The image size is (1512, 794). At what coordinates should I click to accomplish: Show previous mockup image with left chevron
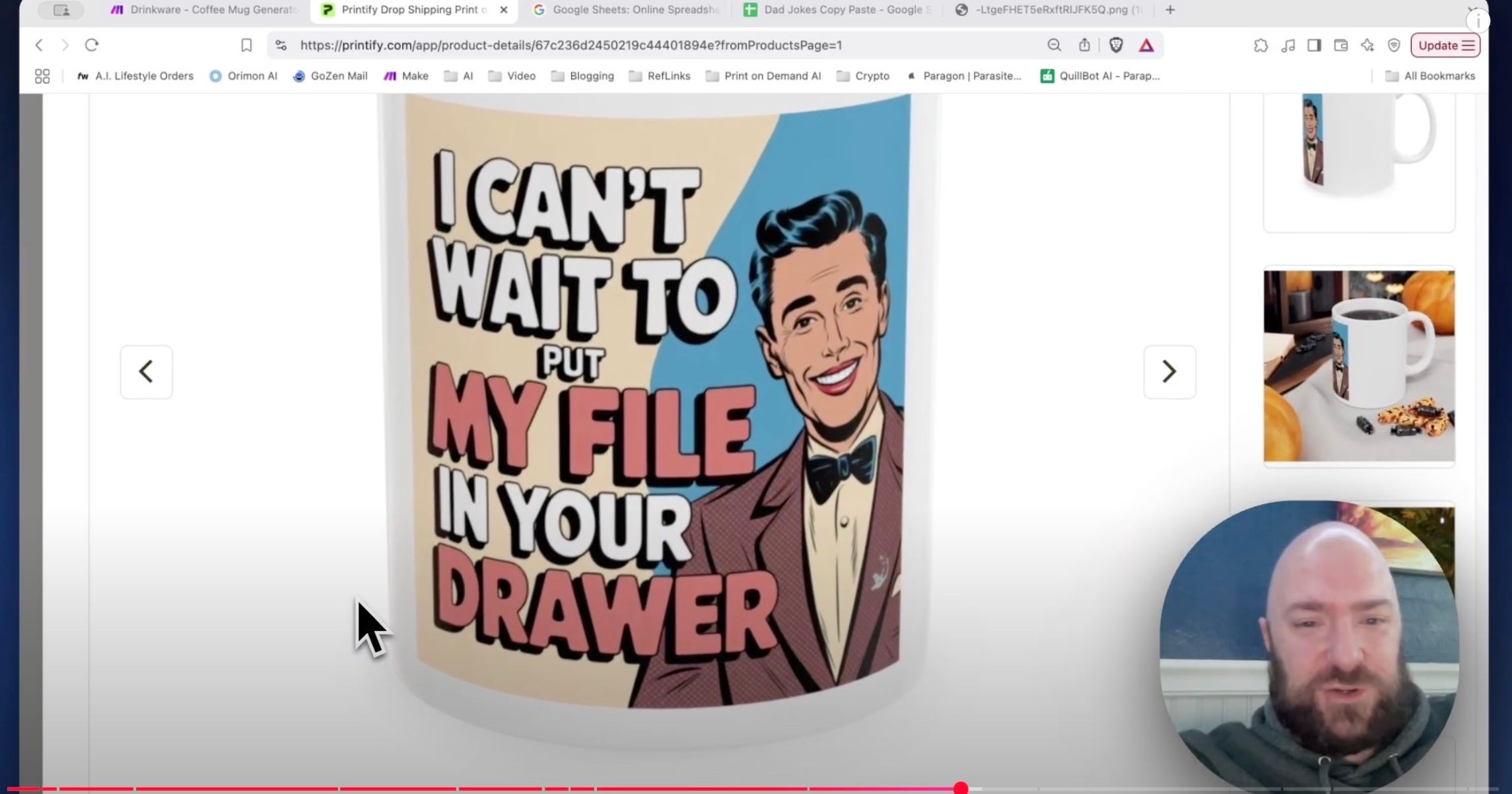[146, 371]
